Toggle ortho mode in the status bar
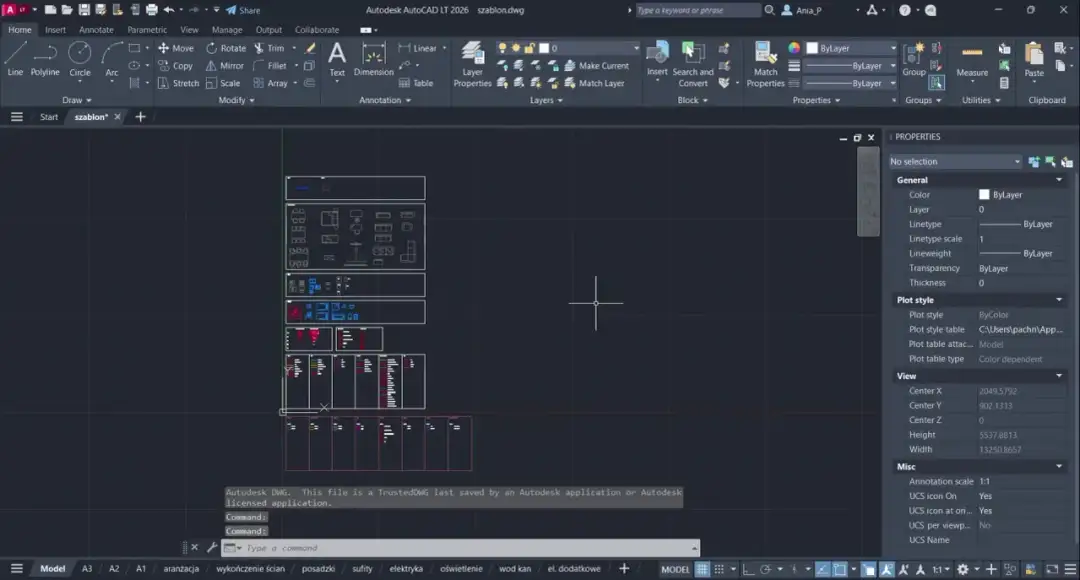Image resolution: width=1080 pixels, height=580 pixels. click(x=746, y=568)
